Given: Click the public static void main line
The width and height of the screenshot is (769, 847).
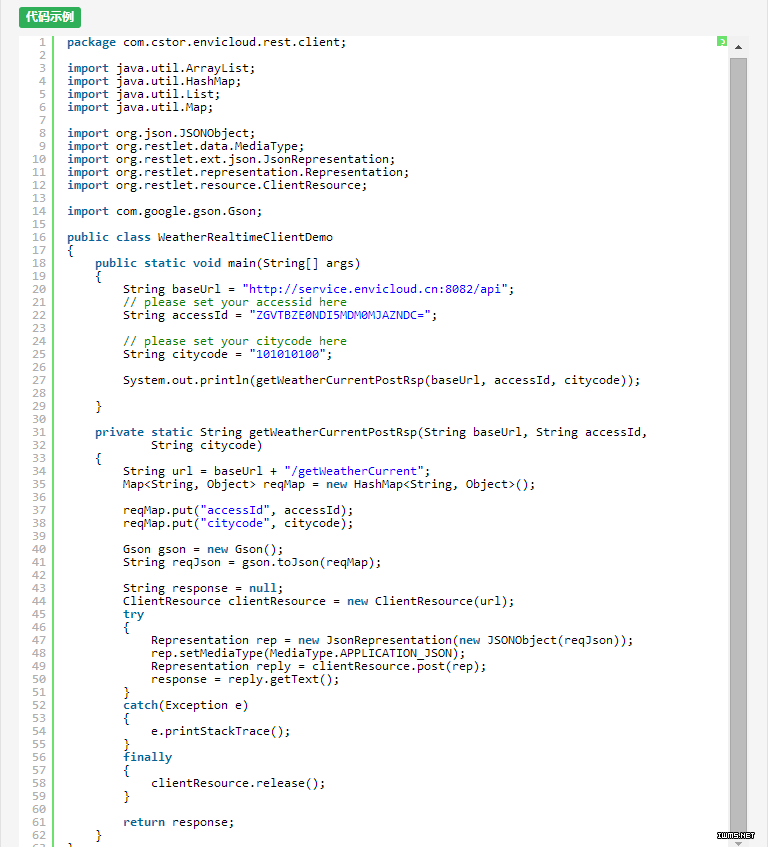Looking at the screenshot, I should [x=227, y=263].
